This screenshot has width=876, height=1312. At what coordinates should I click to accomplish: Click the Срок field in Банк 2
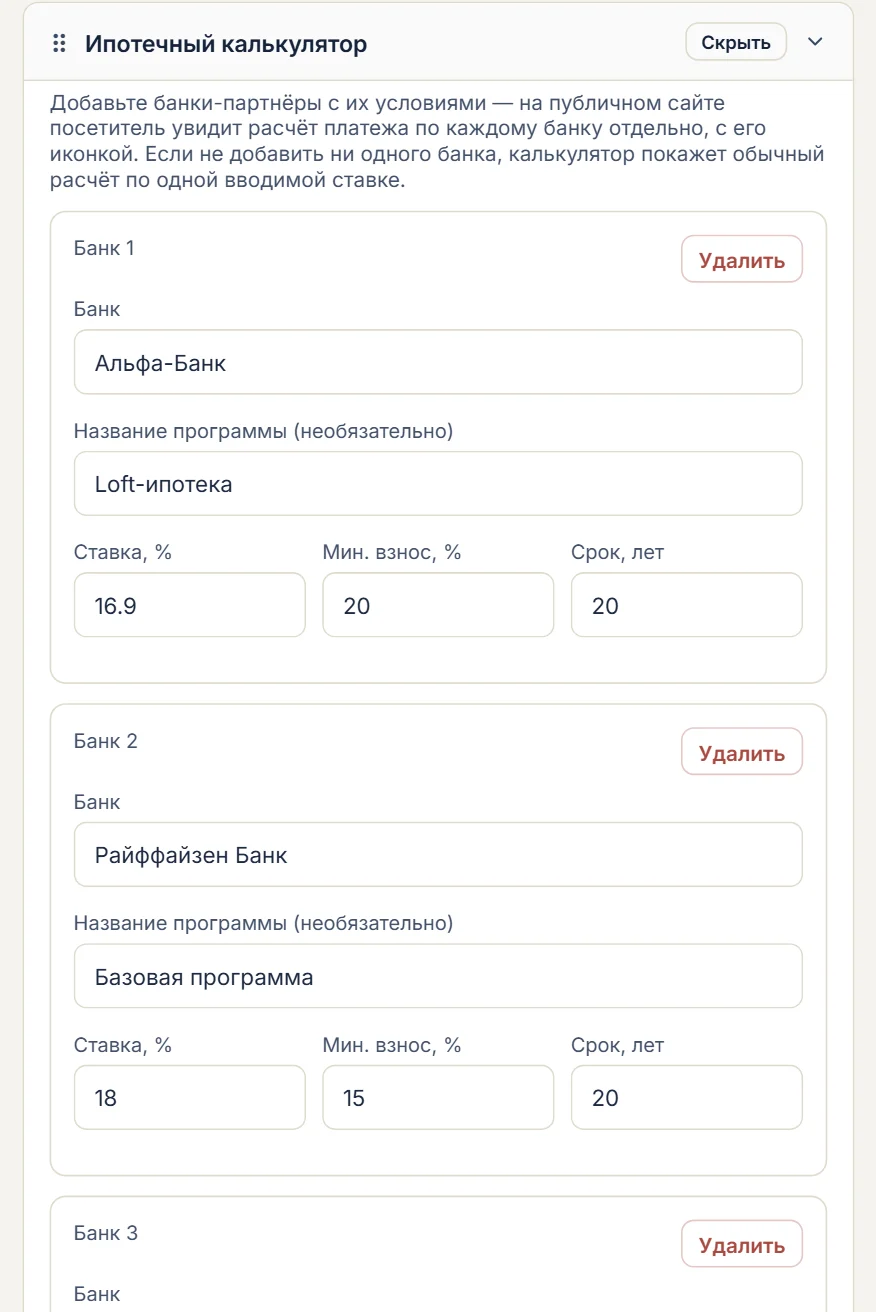(687, 1097)
